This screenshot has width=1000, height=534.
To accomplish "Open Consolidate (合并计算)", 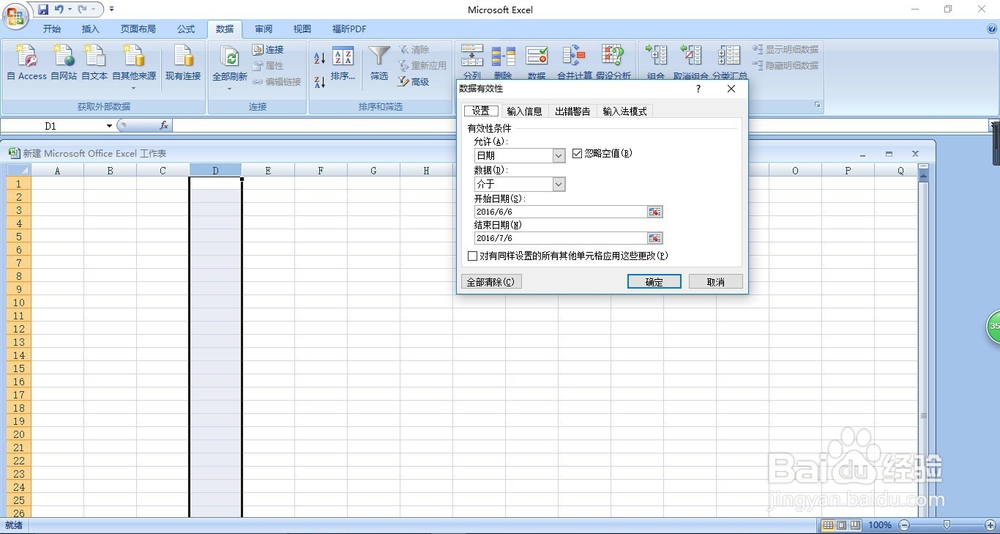I will click(x=575, y=62).
